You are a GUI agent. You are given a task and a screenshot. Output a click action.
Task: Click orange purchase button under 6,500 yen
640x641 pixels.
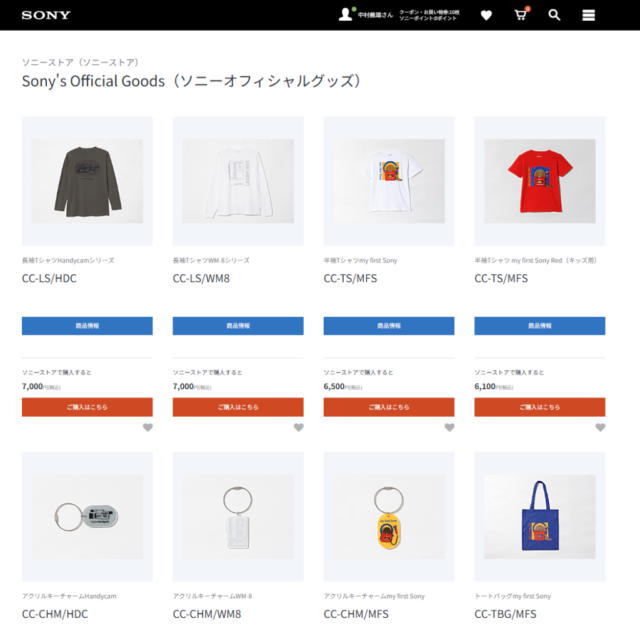(x=389, y=407)
